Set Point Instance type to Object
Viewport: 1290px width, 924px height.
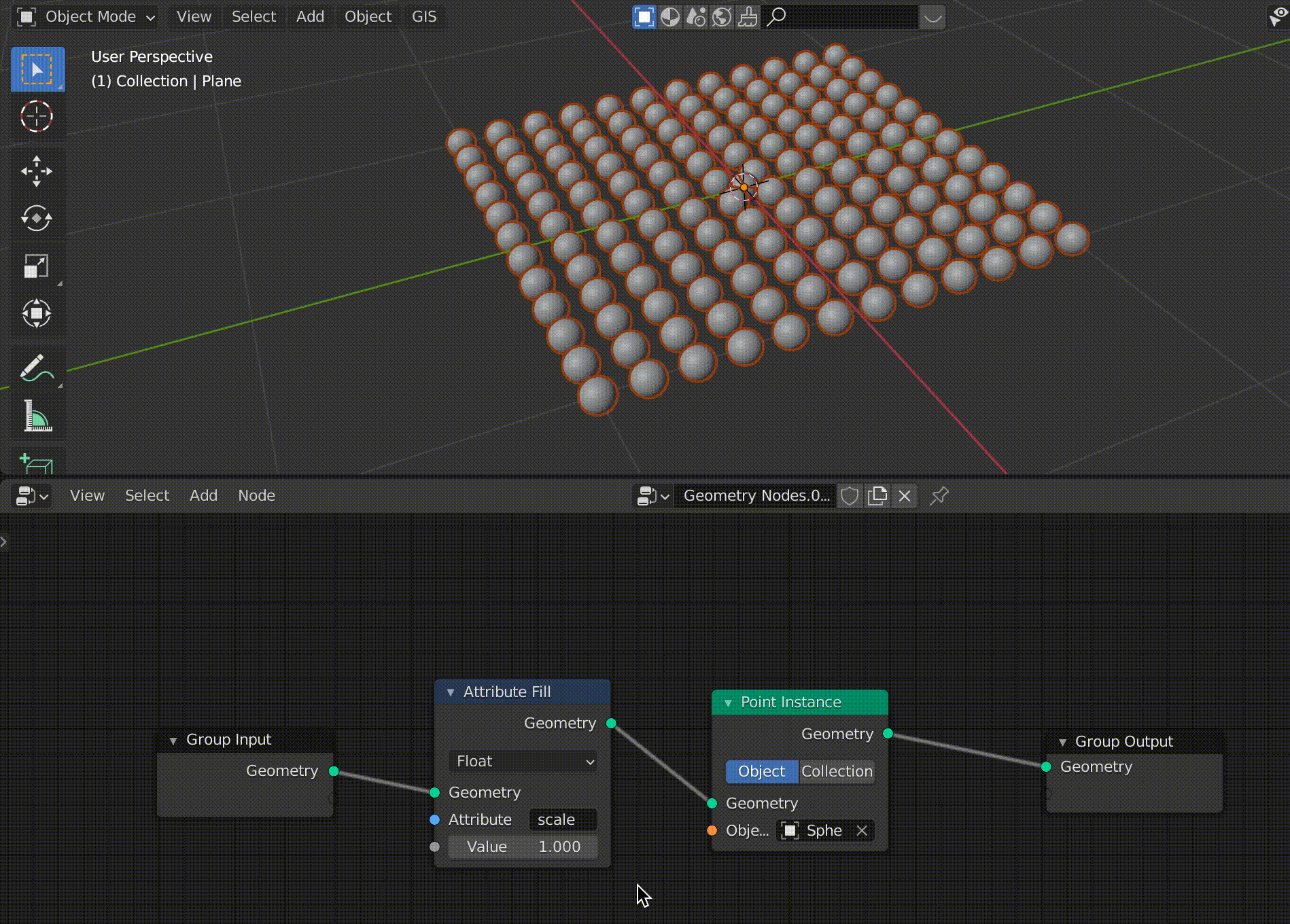click(x=762, y=772)
